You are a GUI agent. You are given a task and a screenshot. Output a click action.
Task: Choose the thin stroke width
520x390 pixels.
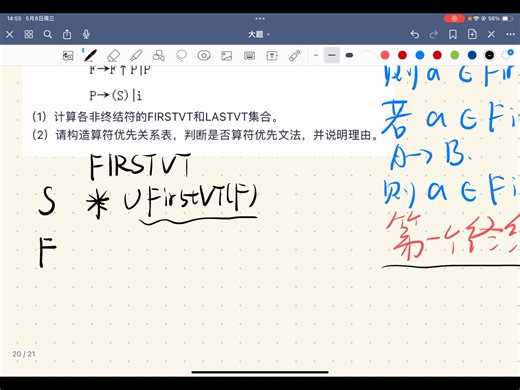pyautogui.click(x=316, y=55)
